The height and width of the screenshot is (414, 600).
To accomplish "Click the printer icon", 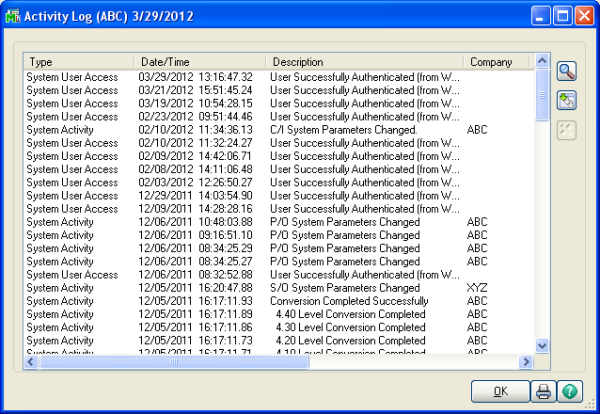I will point(543,391).
